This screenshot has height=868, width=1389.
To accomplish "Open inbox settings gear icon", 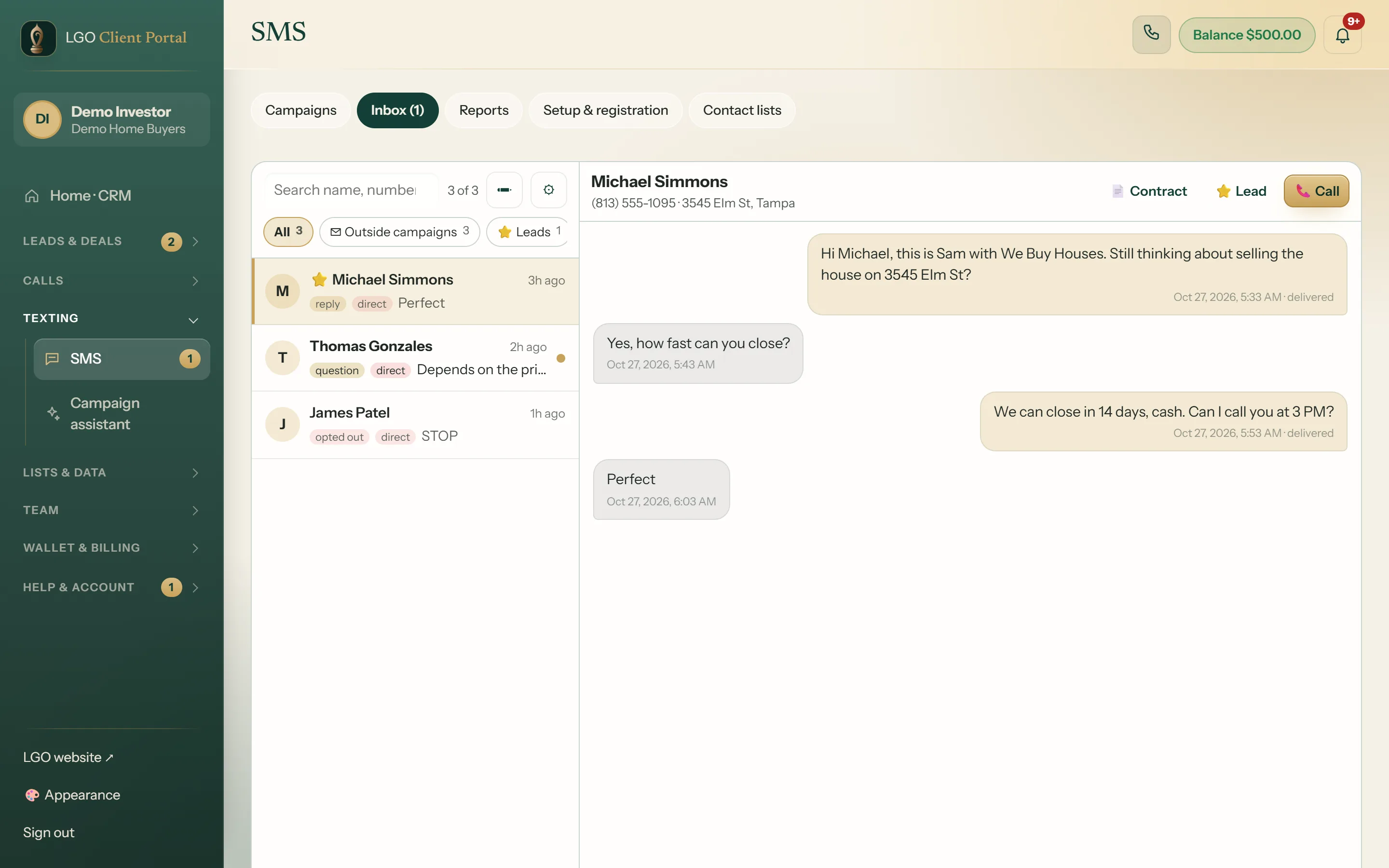I will tap(549, 190).
